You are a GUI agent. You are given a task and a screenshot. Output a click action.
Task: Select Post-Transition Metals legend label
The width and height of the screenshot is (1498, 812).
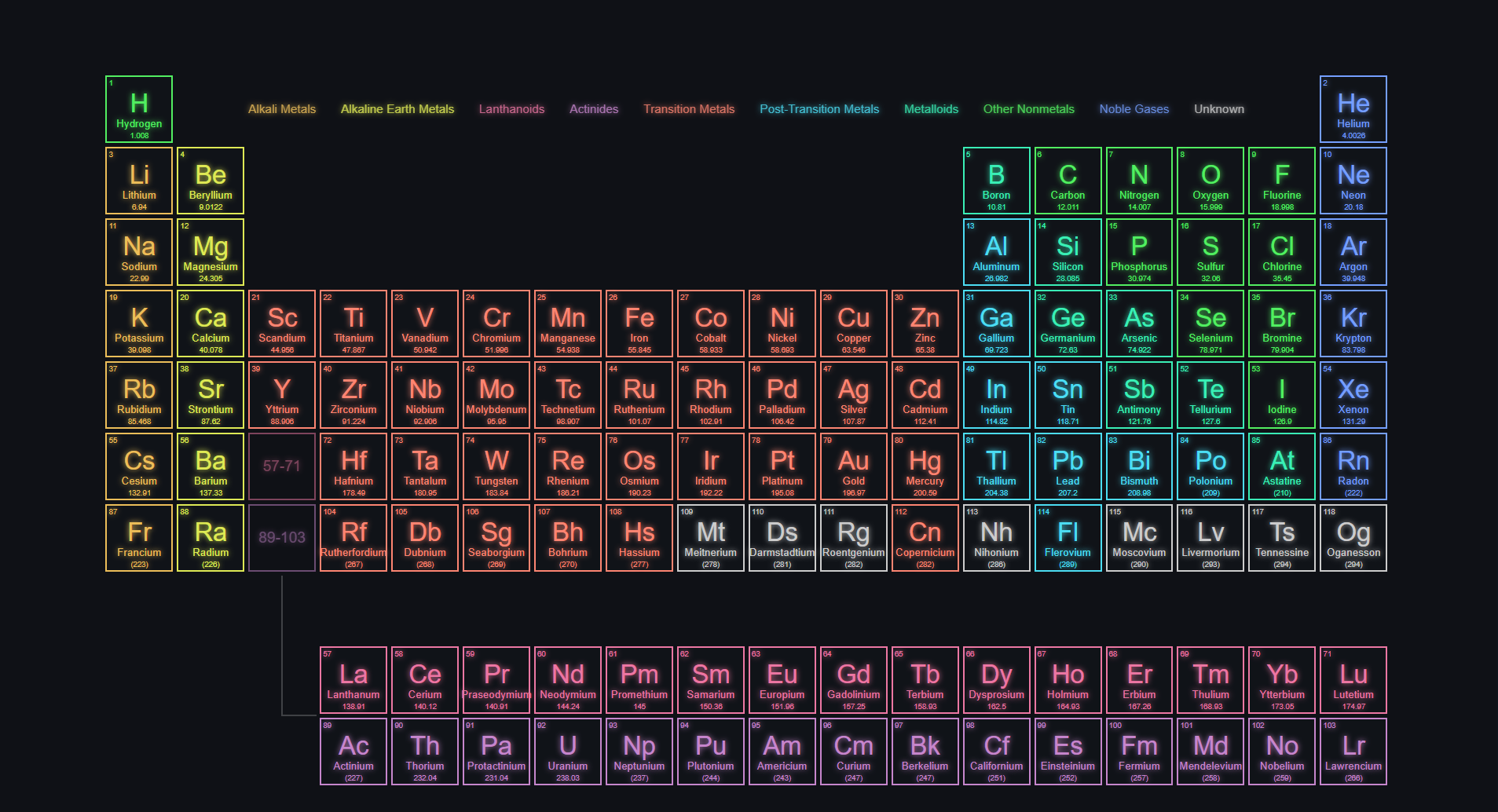(819, 109)
